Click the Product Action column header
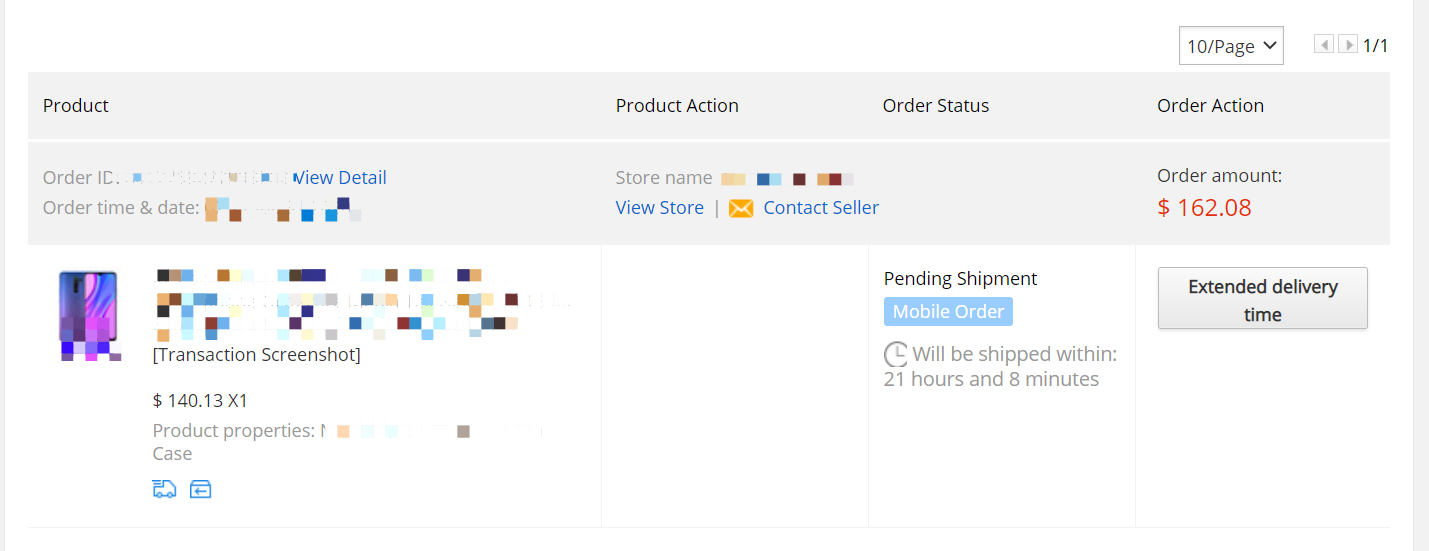The width and height of the screenshot is (1429, 551). pyautogui.click(x=677, y=106)
